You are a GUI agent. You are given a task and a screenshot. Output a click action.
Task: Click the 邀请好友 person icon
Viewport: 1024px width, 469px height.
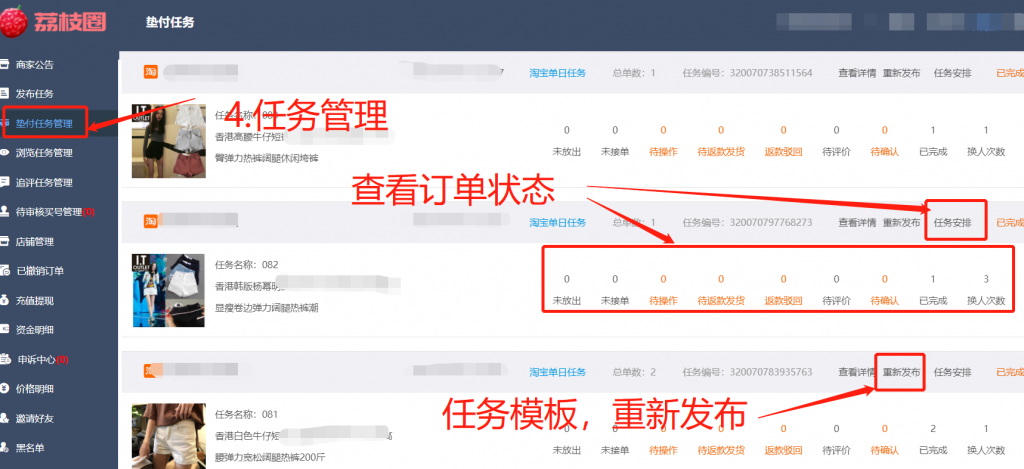[x=4, y=418]
